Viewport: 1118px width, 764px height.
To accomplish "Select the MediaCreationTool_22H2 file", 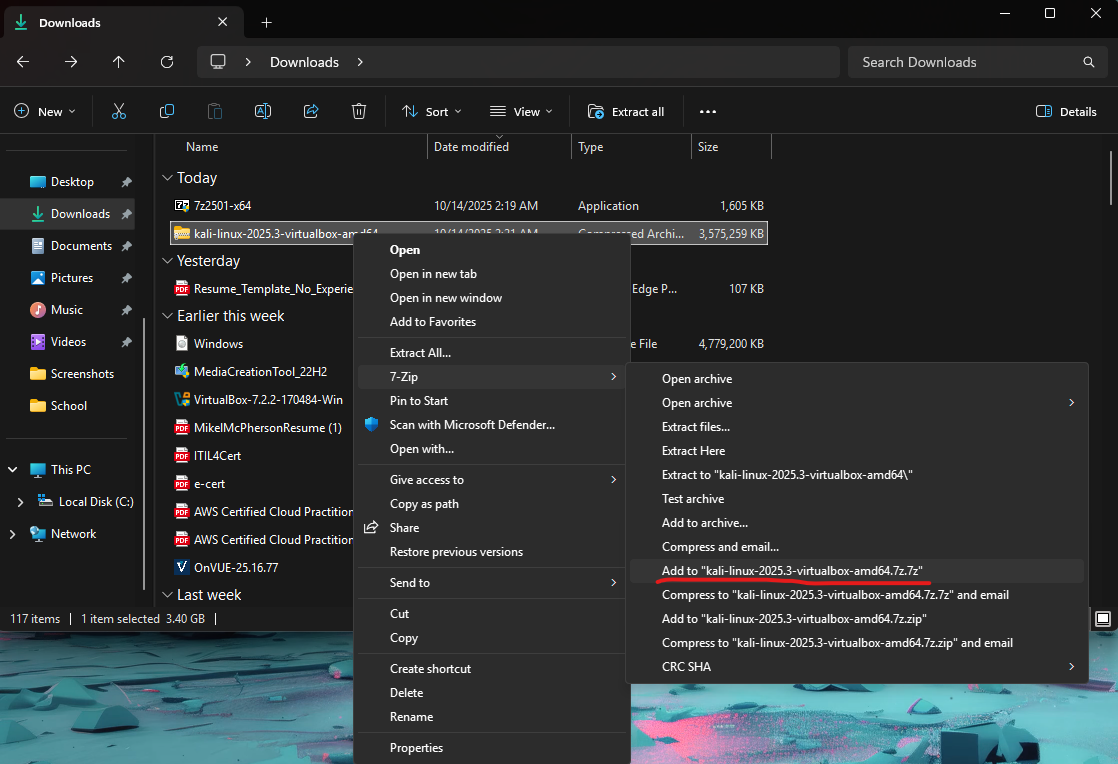I will (x=252, y=372).
